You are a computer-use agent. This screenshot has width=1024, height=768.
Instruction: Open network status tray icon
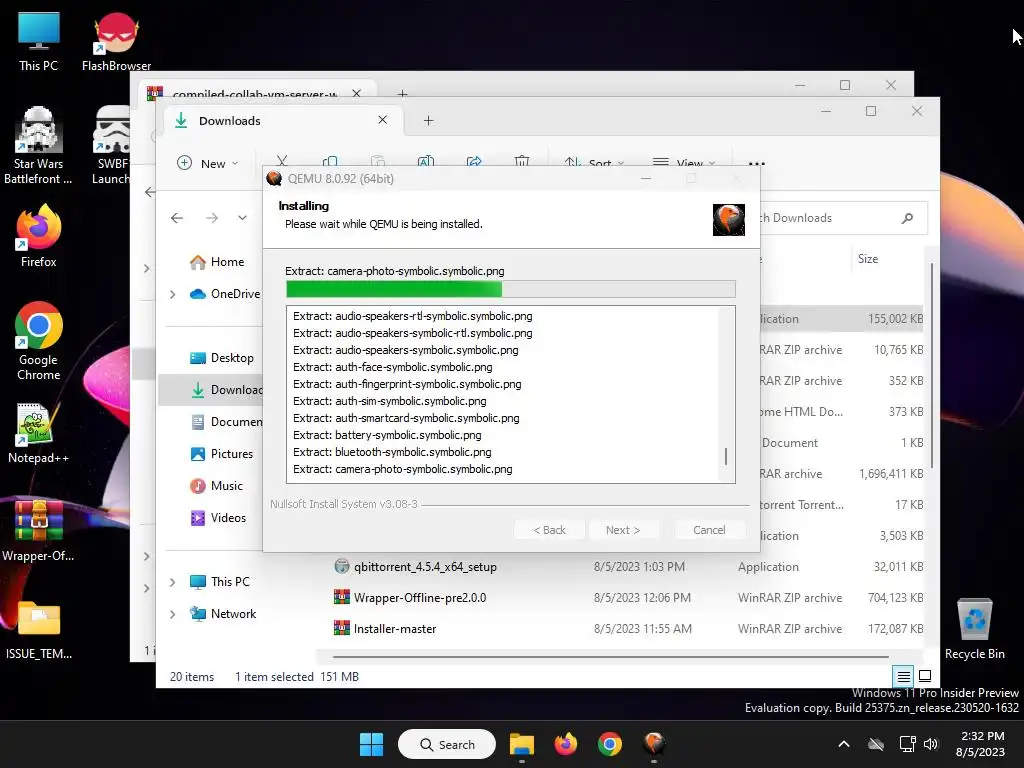pyautogui.click(x=907, y=744)
